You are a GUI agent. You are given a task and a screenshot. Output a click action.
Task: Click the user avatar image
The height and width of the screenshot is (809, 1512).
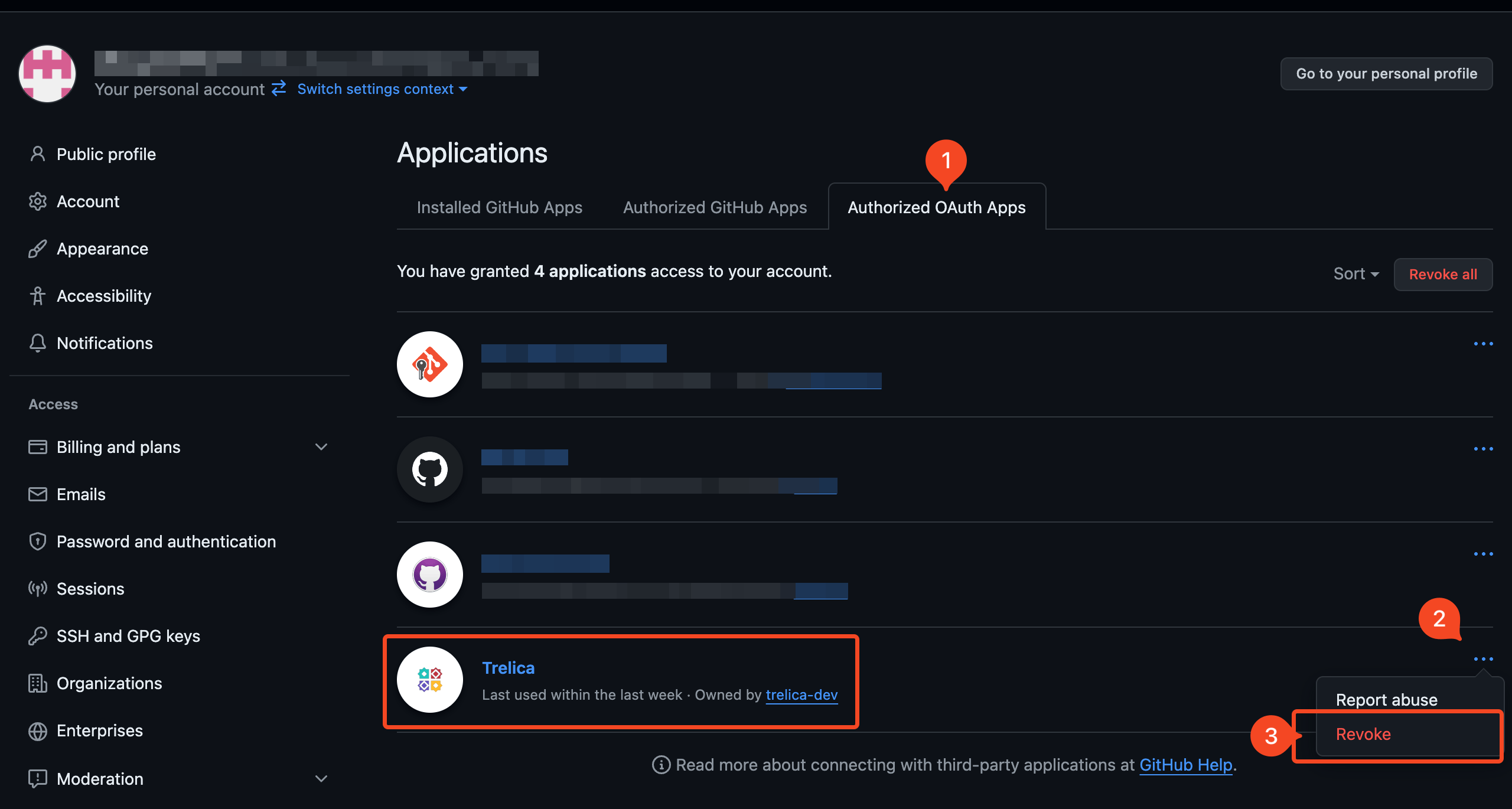[47, 74]
